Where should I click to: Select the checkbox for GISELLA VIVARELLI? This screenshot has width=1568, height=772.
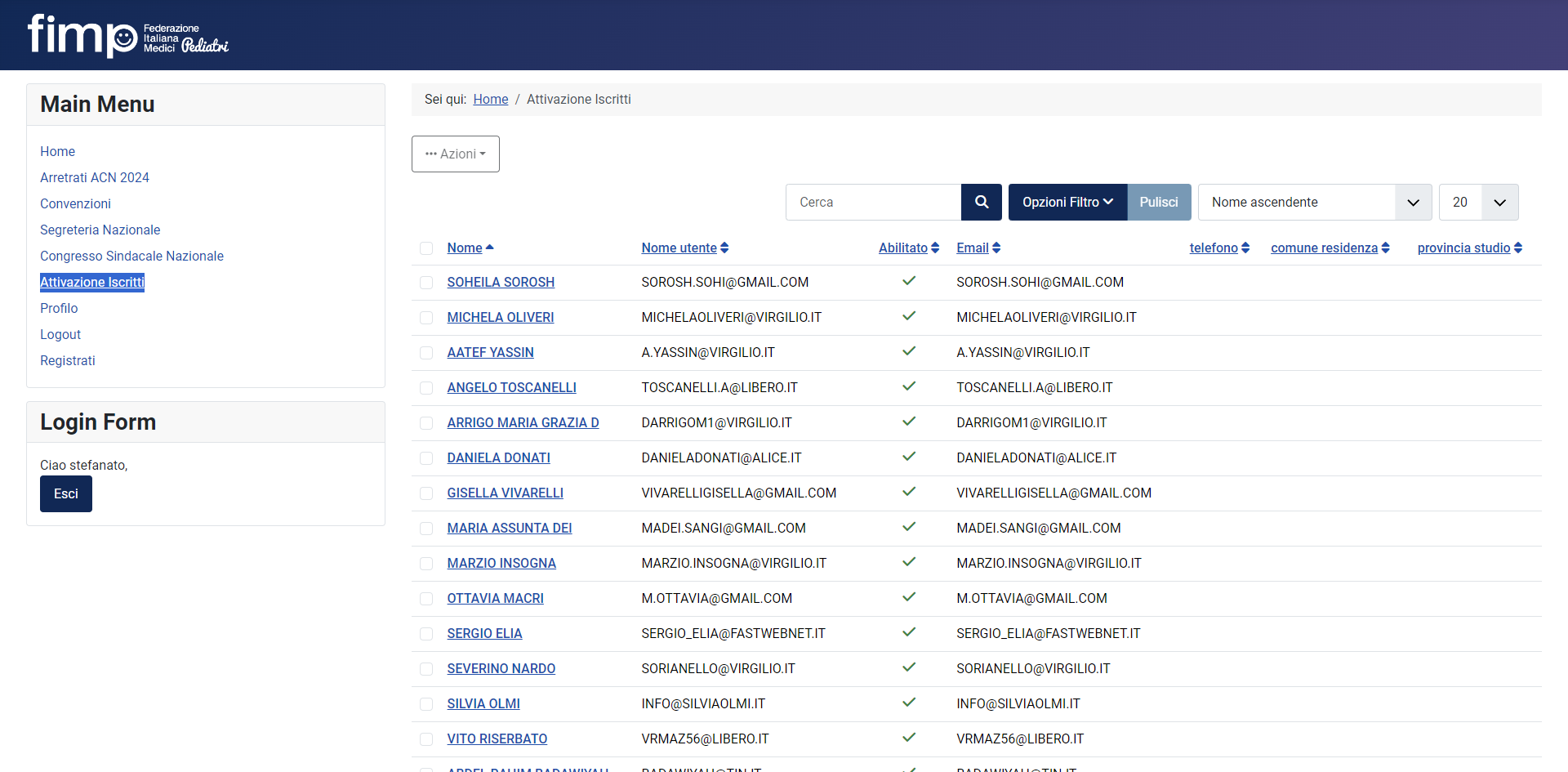click(426, 493)
